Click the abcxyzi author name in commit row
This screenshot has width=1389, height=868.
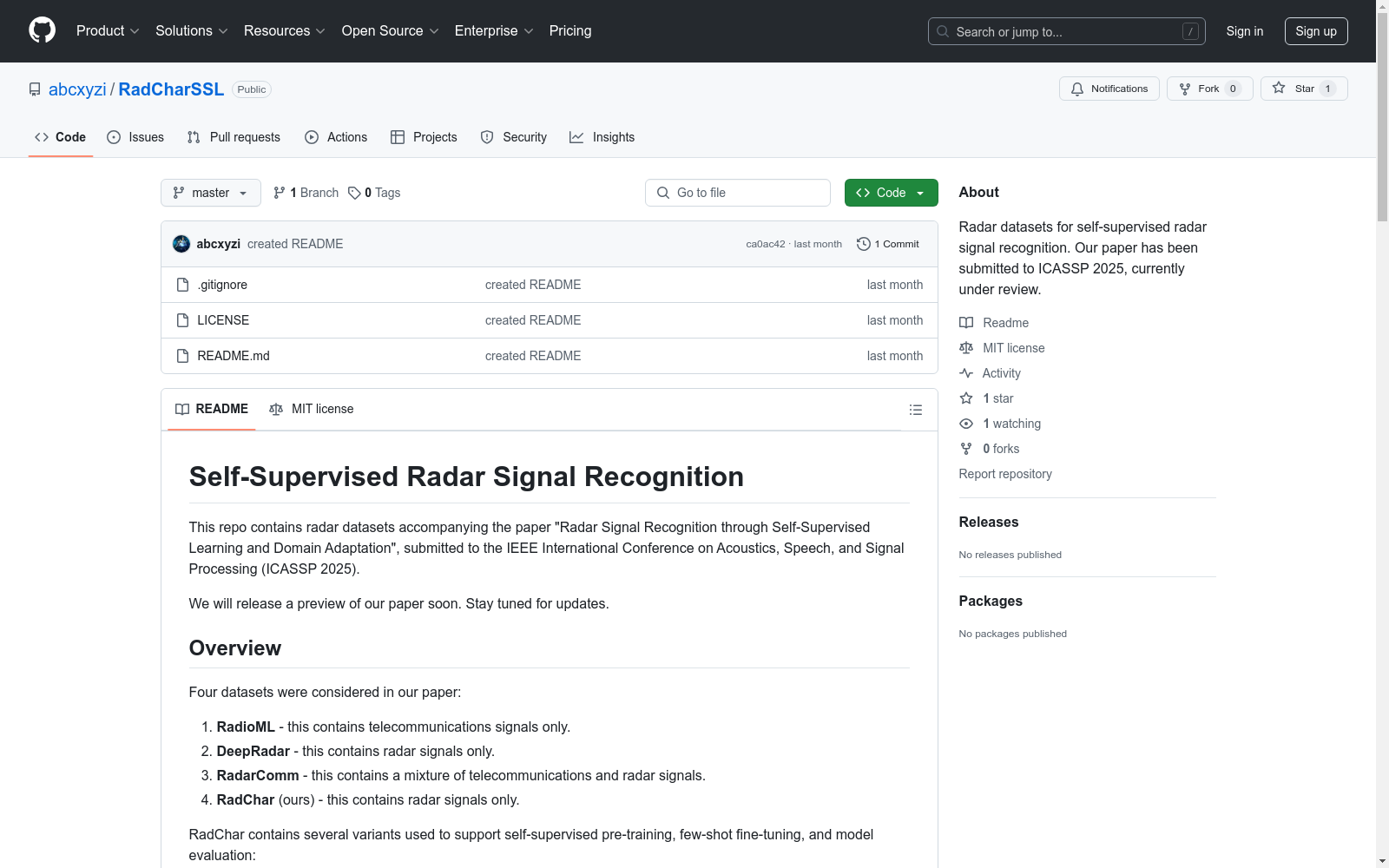tap(218, 244)
